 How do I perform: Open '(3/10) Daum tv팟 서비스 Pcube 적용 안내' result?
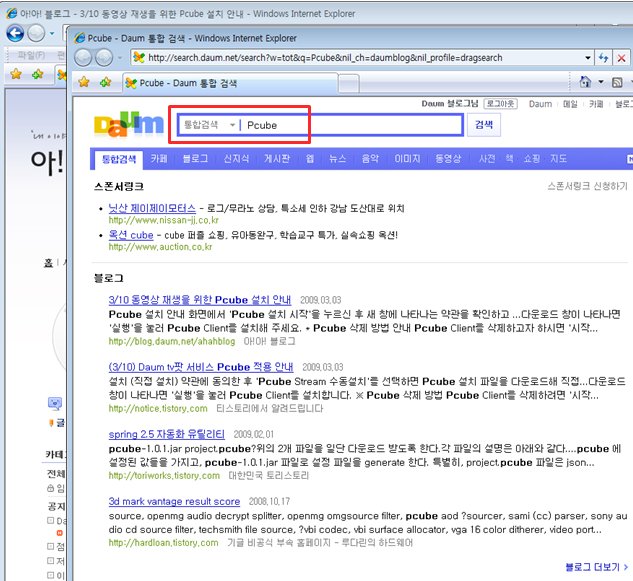201,367
